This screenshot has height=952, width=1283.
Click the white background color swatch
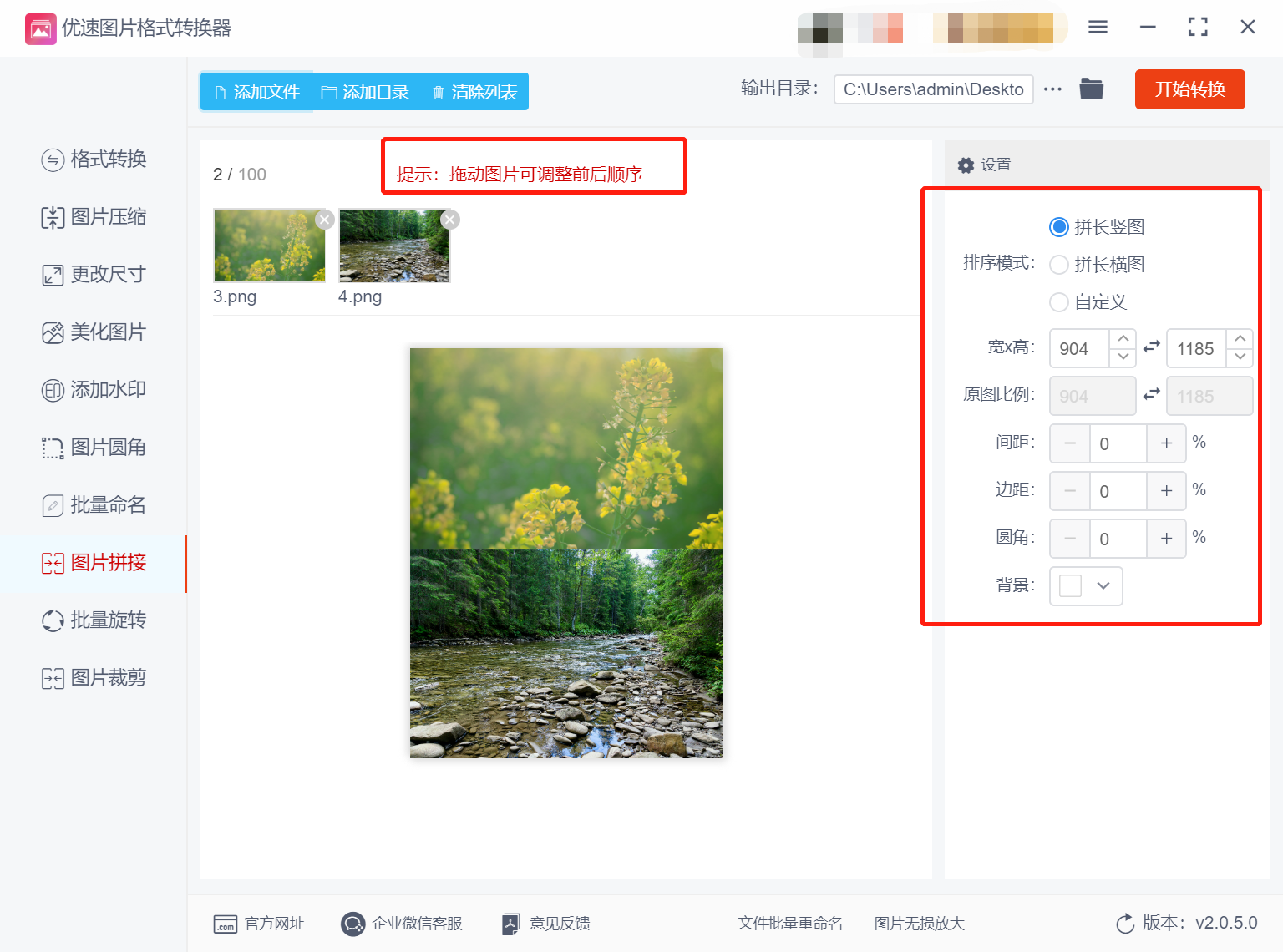point(1070,585)
